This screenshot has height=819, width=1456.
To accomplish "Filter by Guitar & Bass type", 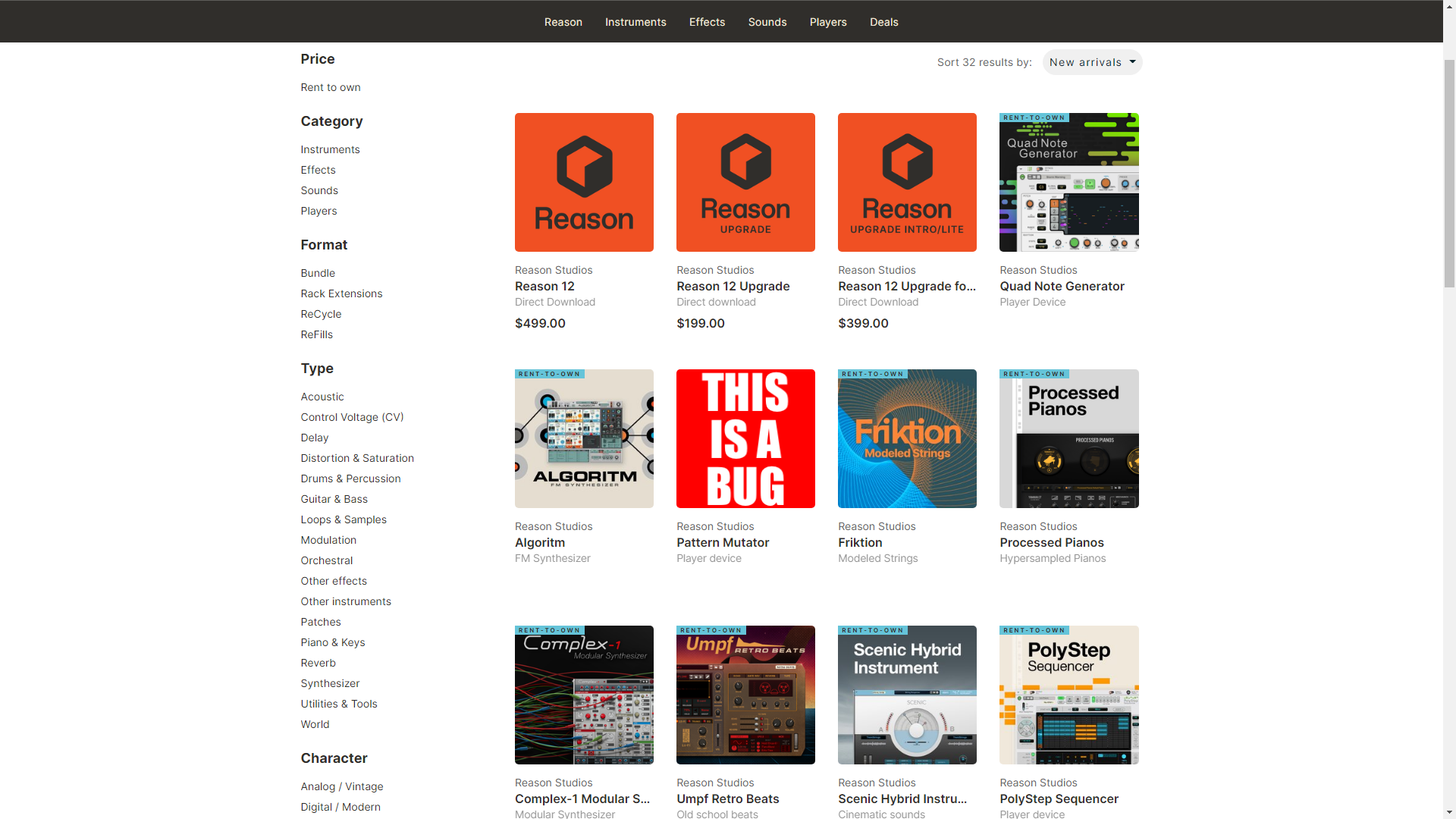I will [334, 499].
